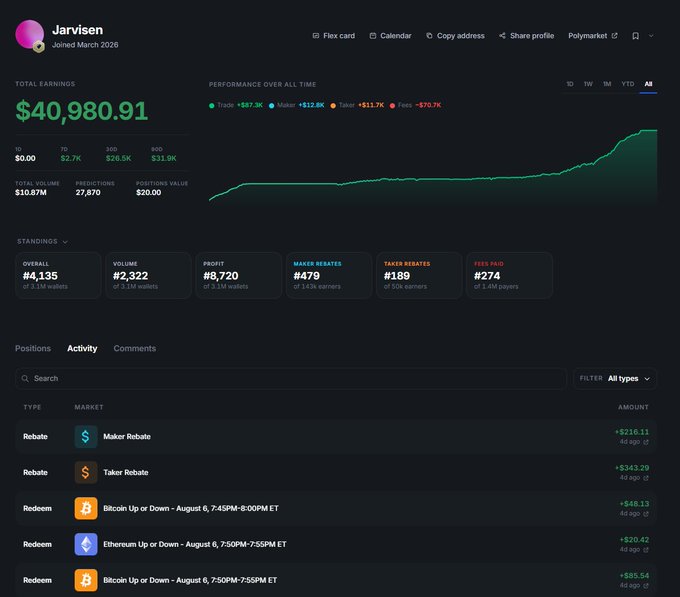Image resolution: width=680 pixels, height=597 pixels.
Task: Open Bitcoin Up or Down 7:50PM-7:55PM market
Action: pyautogui.click(x=190, y=580)
